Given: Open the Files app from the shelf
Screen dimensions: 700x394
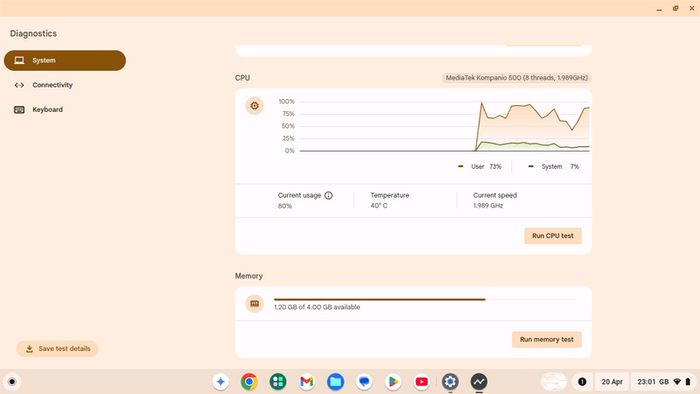Looking at the screenshot, I should (335, 382).
